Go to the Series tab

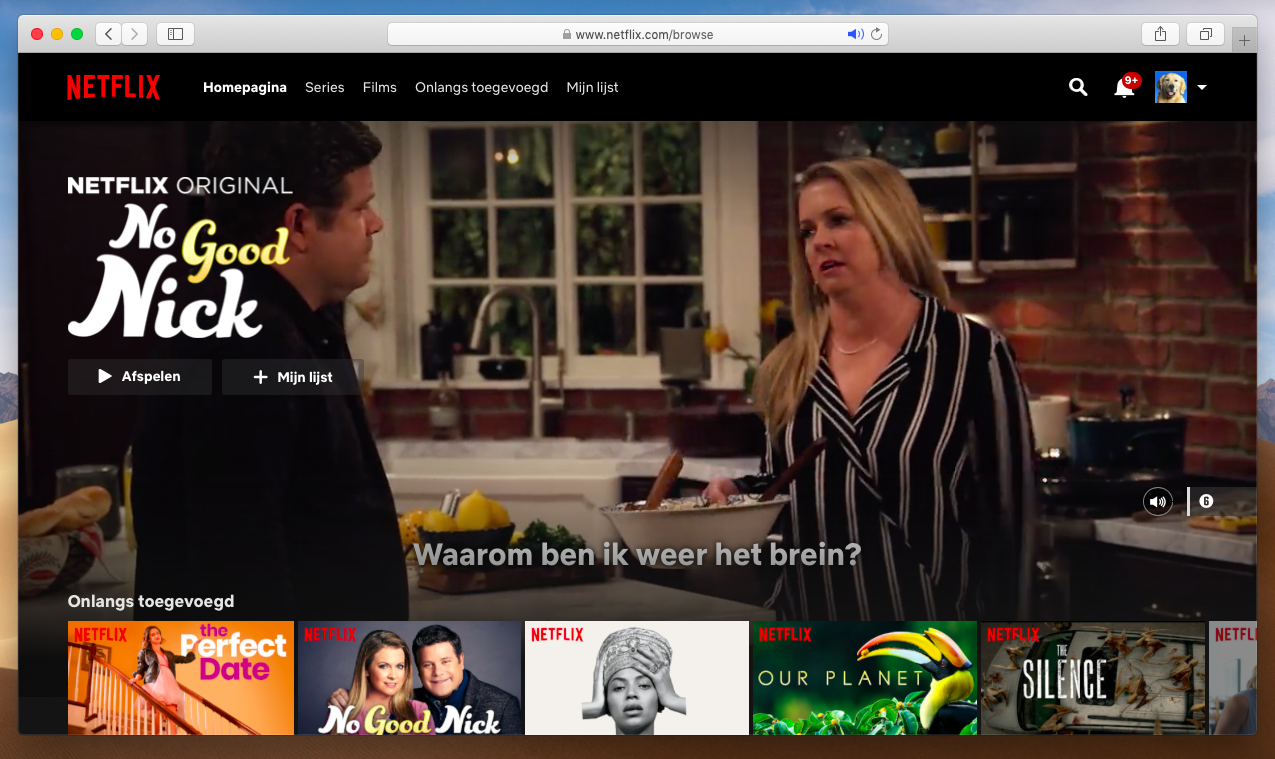pyautogui.click(x=324, y=88)
